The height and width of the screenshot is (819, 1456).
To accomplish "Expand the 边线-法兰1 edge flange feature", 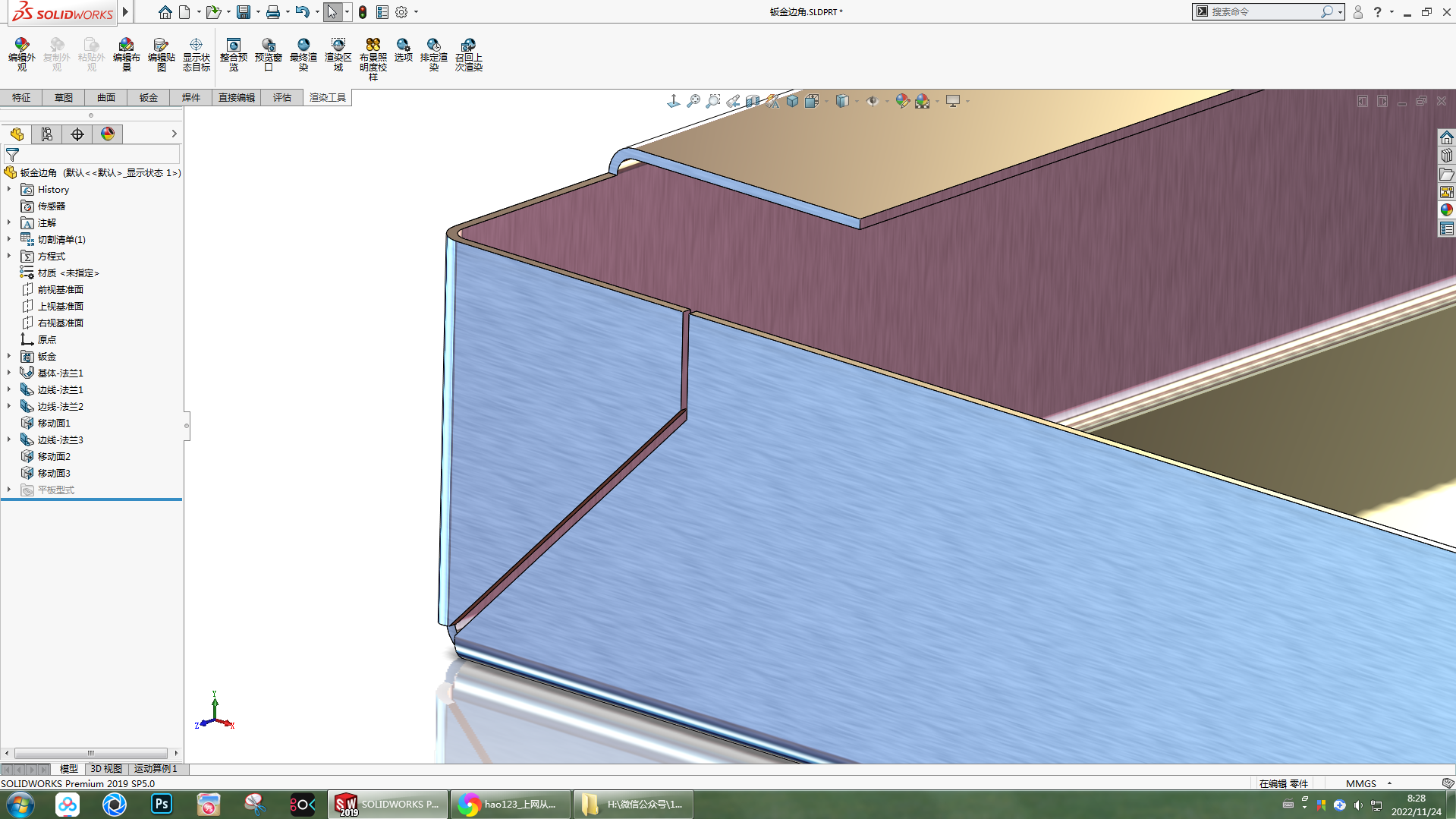I will pyautogui.click(x=9, y=389).
